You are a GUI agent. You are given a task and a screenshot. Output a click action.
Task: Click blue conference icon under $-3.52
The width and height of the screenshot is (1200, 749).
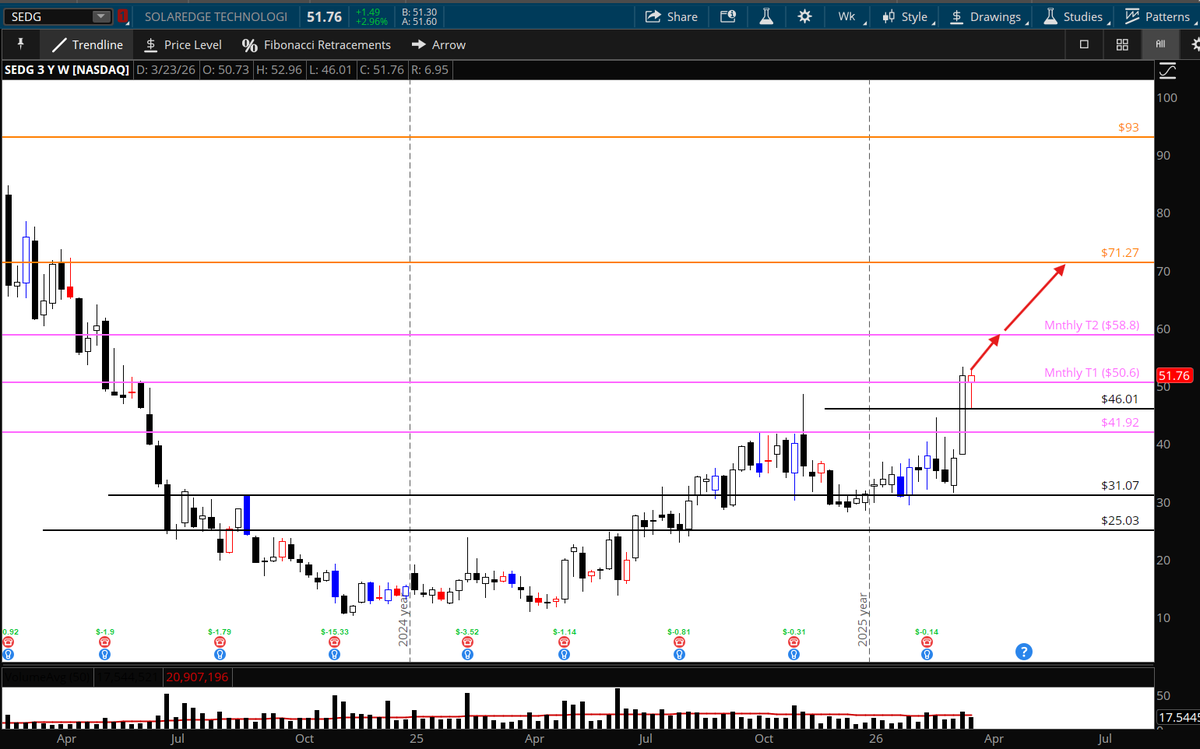point(467,654)
